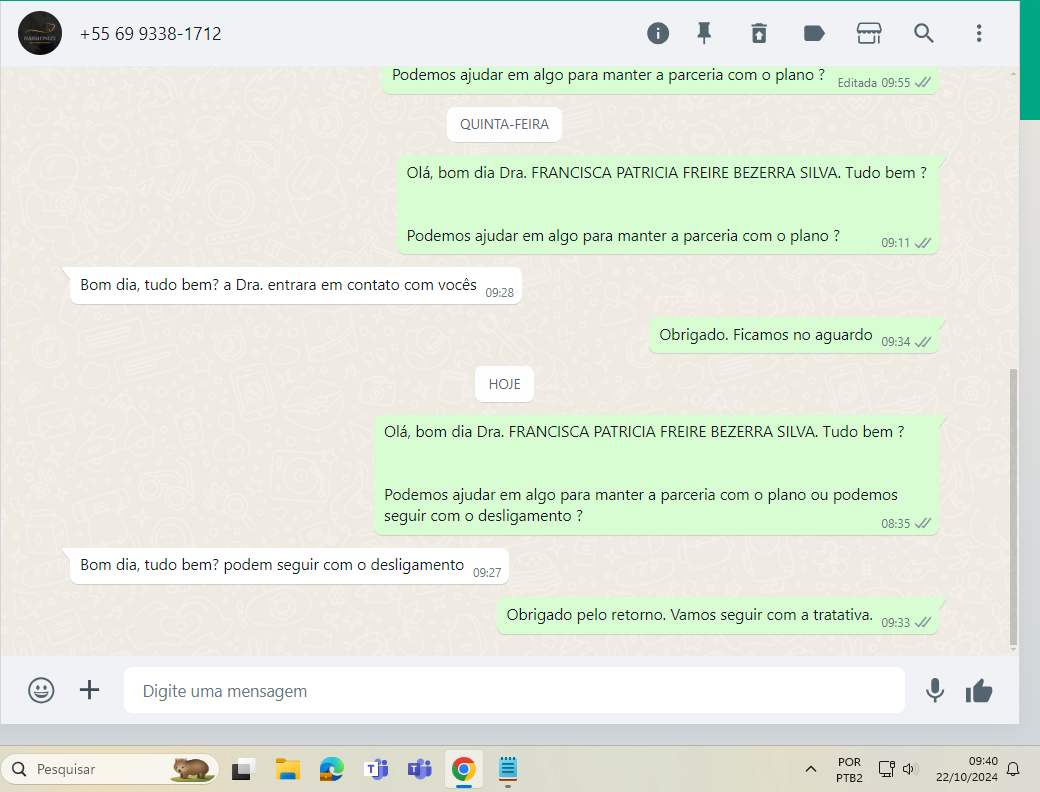Toggle the volume speaker icon in tray
The width and height of the screenshot is (1040, 792).
tap(909, 769)
